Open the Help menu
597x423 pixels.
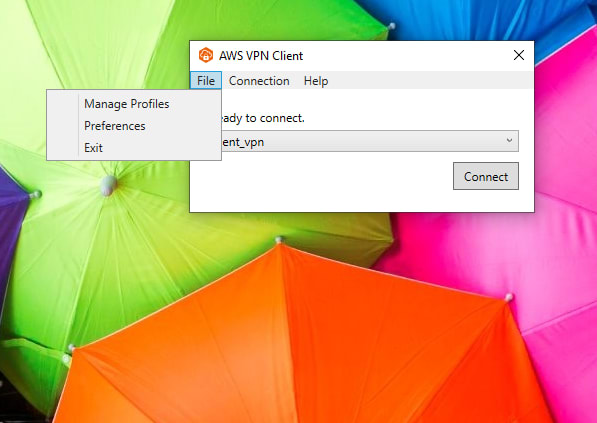(x=316, y=81)
